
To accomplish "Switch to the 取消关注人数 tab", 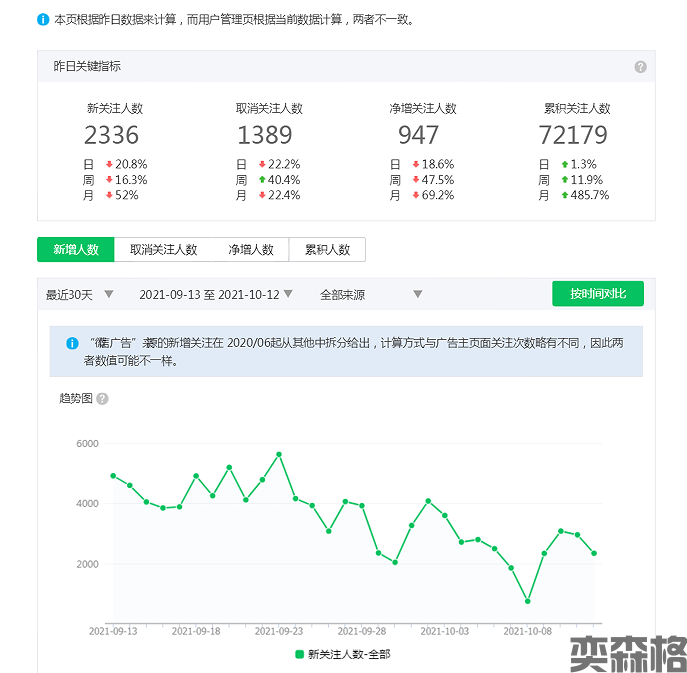I will (163, 250).
